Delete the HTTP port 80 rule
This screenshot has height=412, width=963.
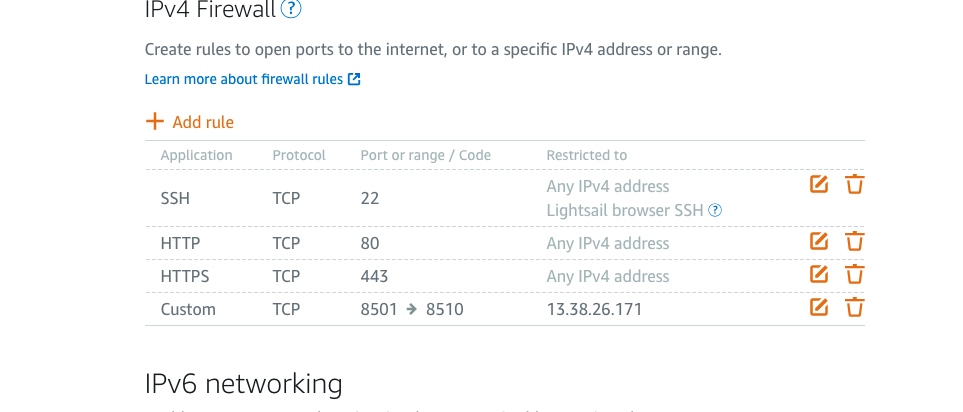[x=855, y=241]
